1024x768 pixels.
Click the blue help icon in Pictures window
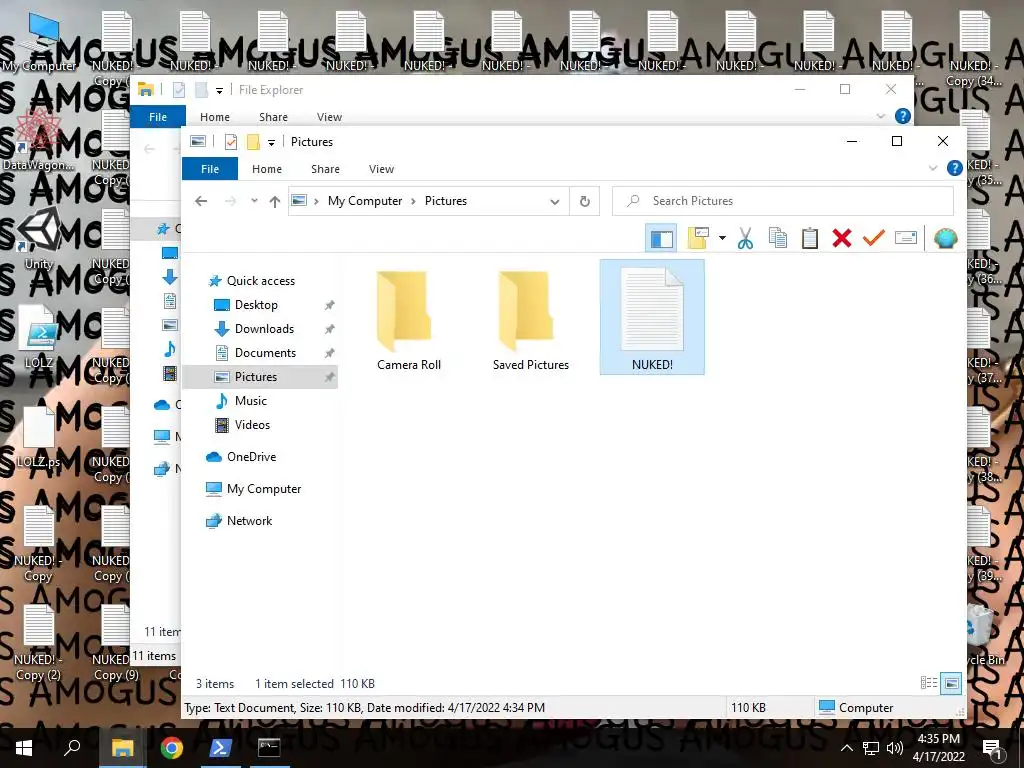coord(954,168)
